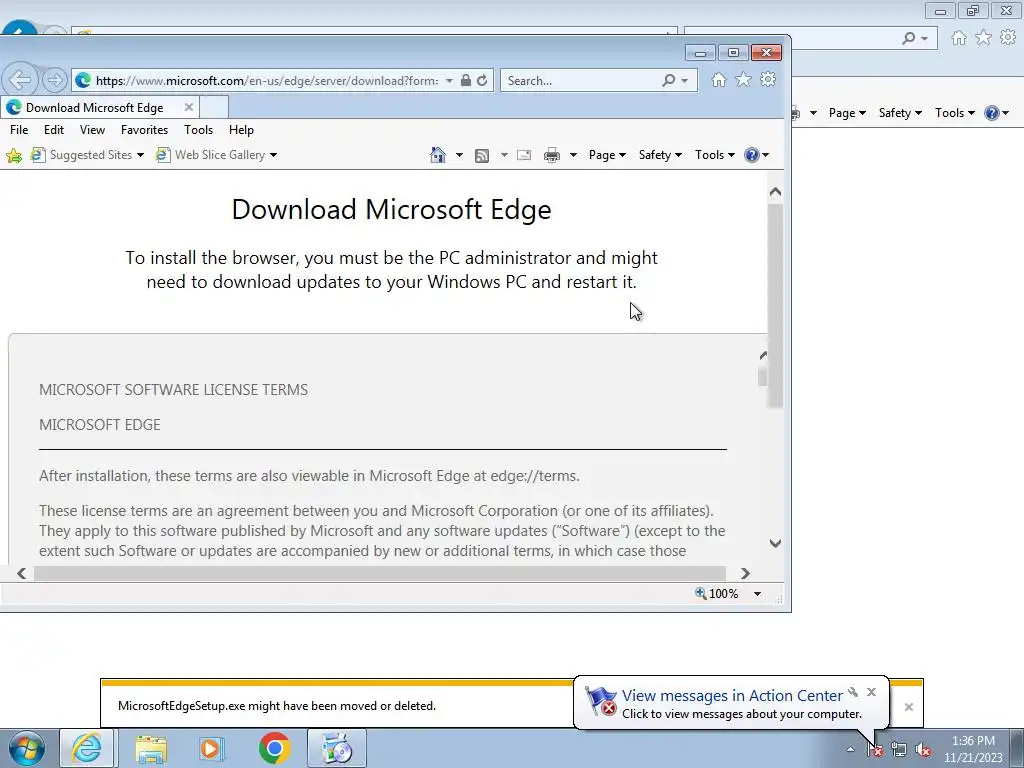Image resolution: width=1024 pixels, height=768 pixels.
Task: Close the download notification bar
Action: 908,707
